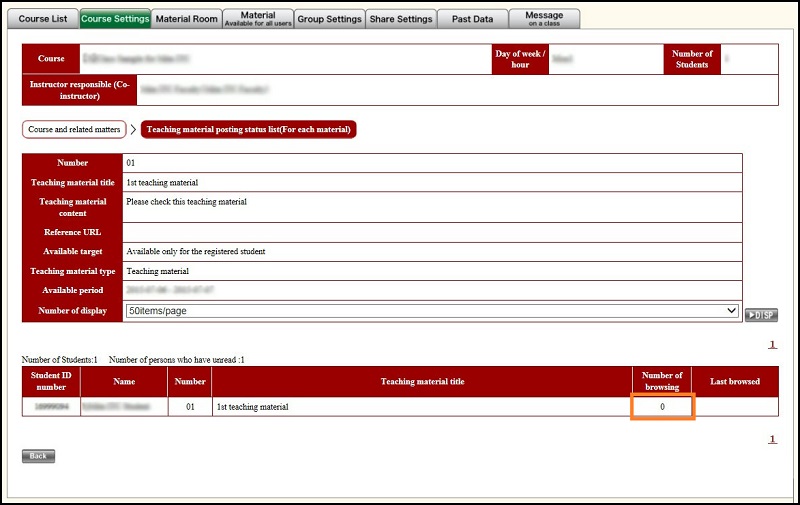Viewport: 800px width, 505px height.
Task: Click page 1 link below the table
Action: [772, 439]
